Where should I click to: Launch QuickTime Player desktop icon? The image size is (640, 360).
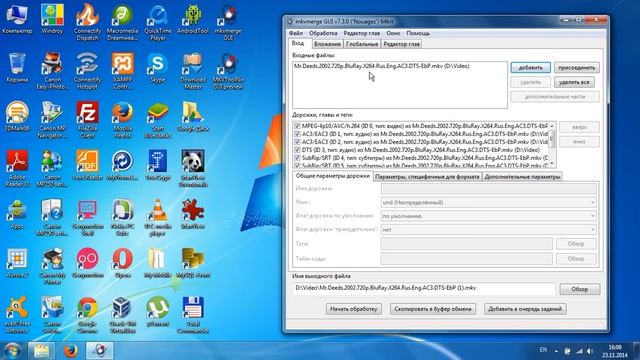[x=158, y=22]
